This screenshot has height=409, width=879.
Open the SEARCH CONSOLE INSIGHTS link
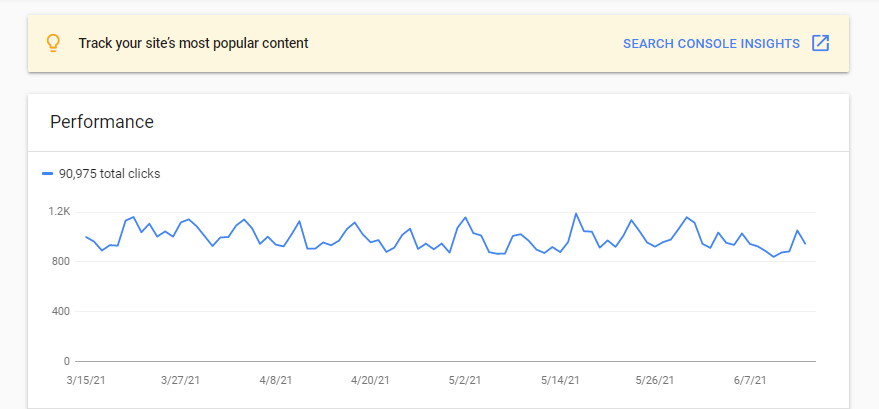[711, 44]
